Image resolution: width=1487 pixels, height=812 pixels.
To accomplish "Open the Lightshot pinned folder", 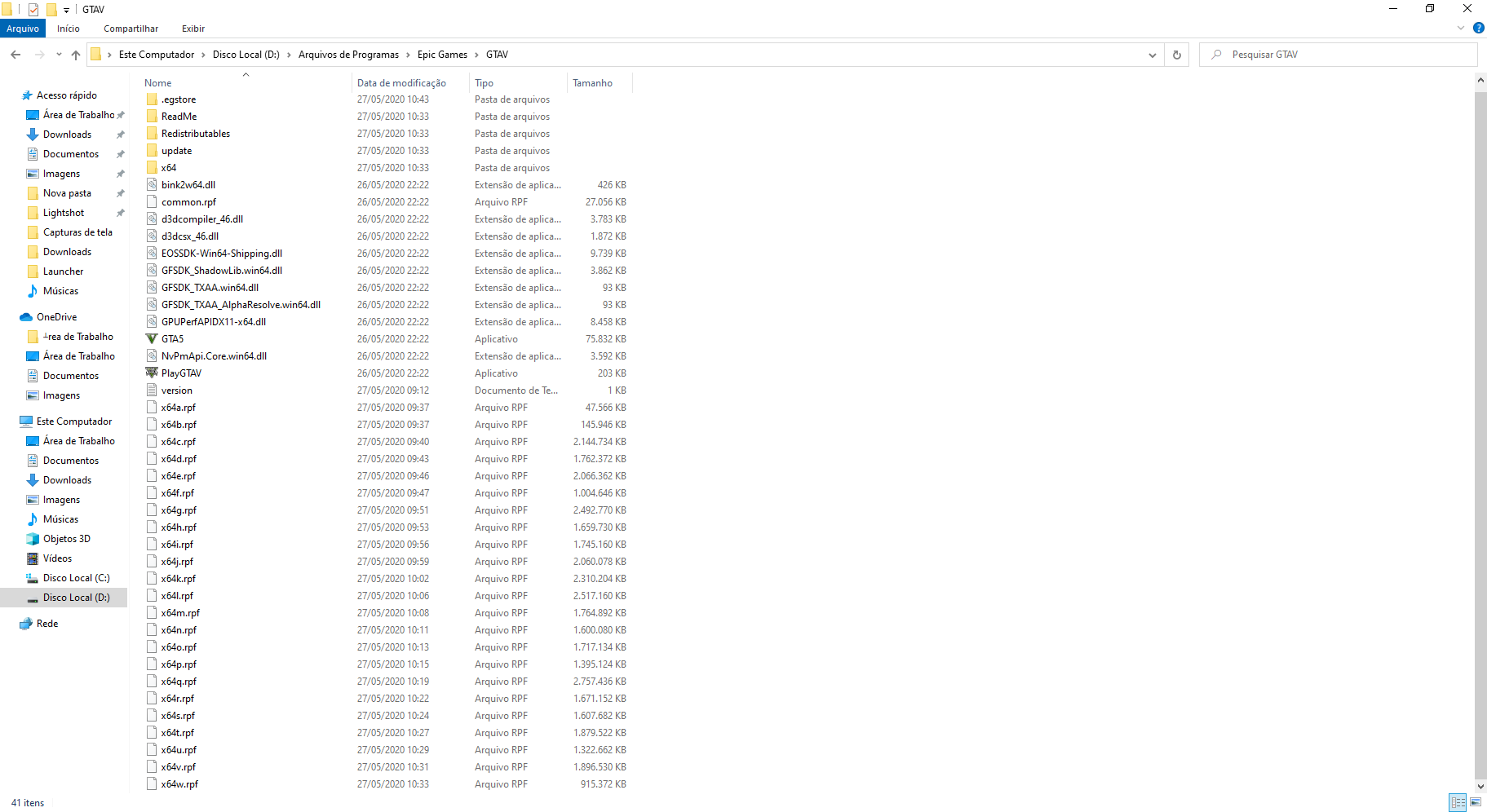I will pyautogui.click(x=62, y=212).
